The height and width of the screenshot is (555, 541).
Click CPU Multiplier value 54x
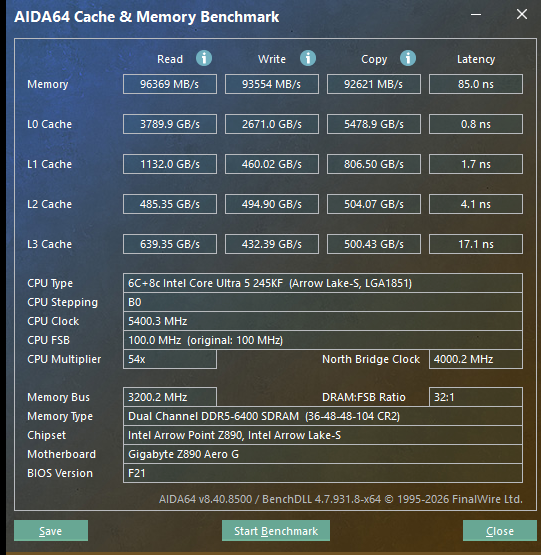click(170, 359)
